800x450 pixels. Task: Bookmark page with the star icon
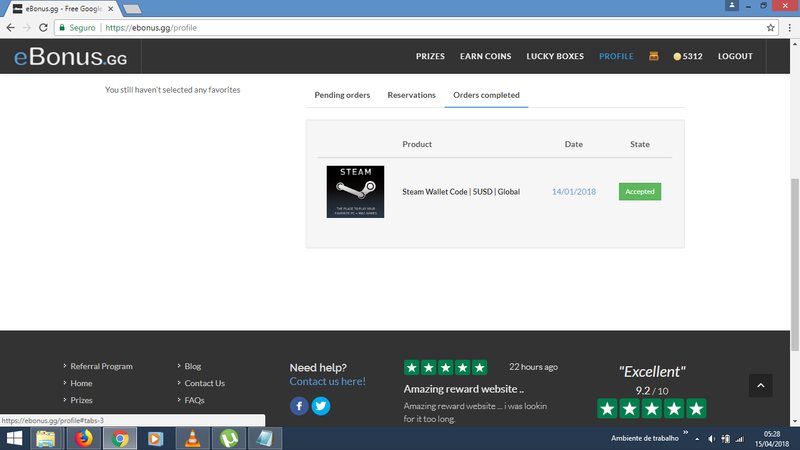pyautogui.click(x=770, y=28)
